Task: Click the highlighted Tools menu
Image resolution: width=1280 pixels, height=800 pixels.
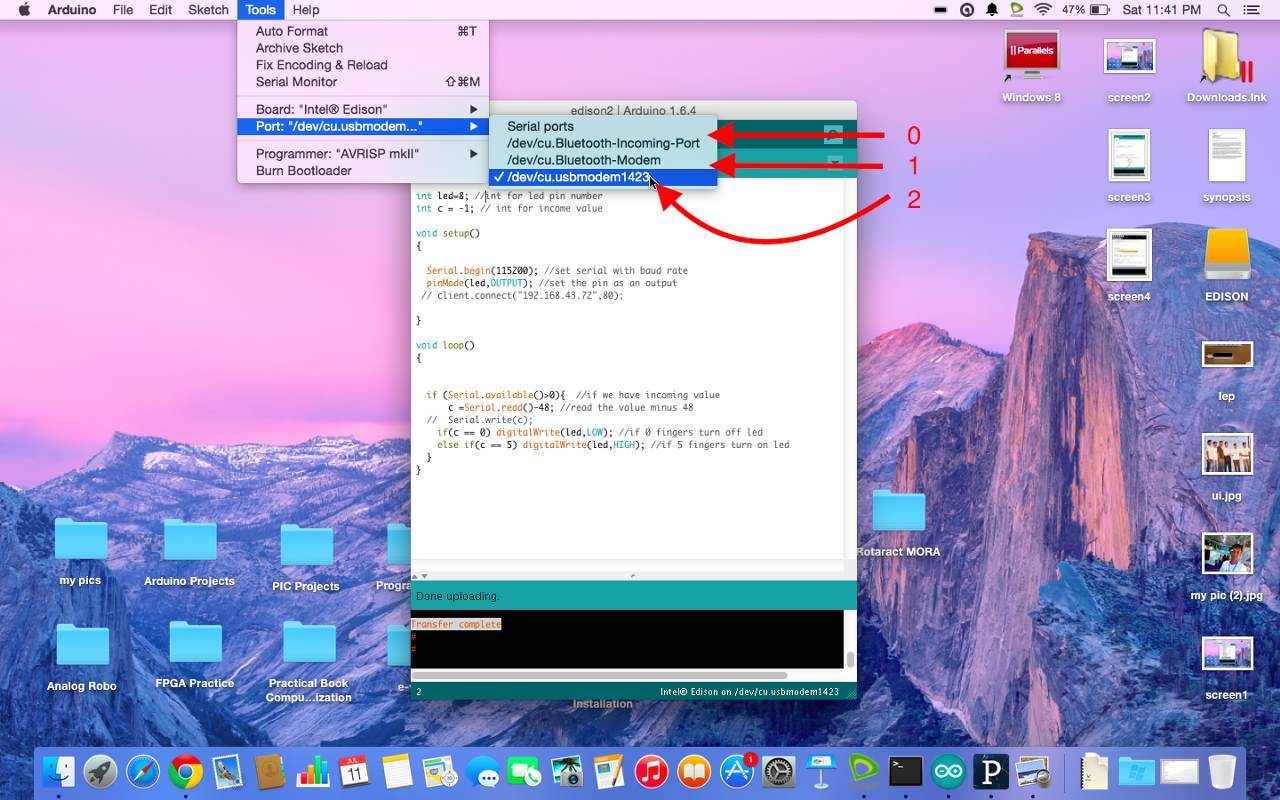Action: click(x=260, y=10)
